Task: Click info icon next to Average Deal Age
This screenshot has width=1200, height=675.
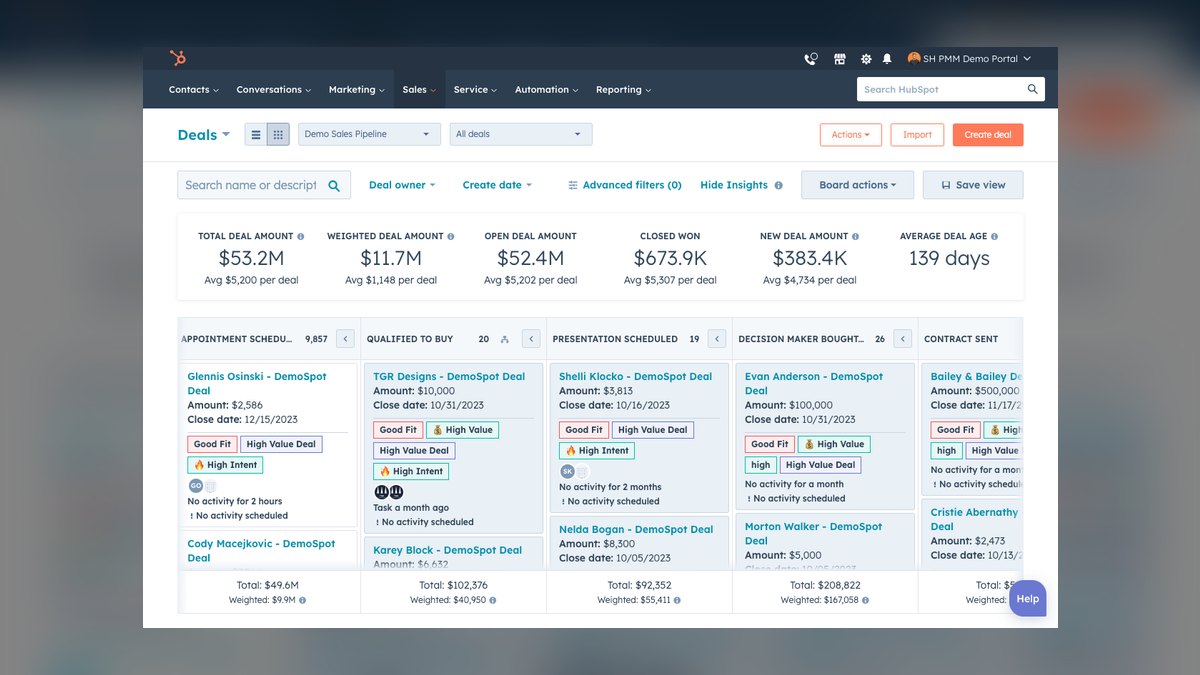Action: (x=994, y=236)
